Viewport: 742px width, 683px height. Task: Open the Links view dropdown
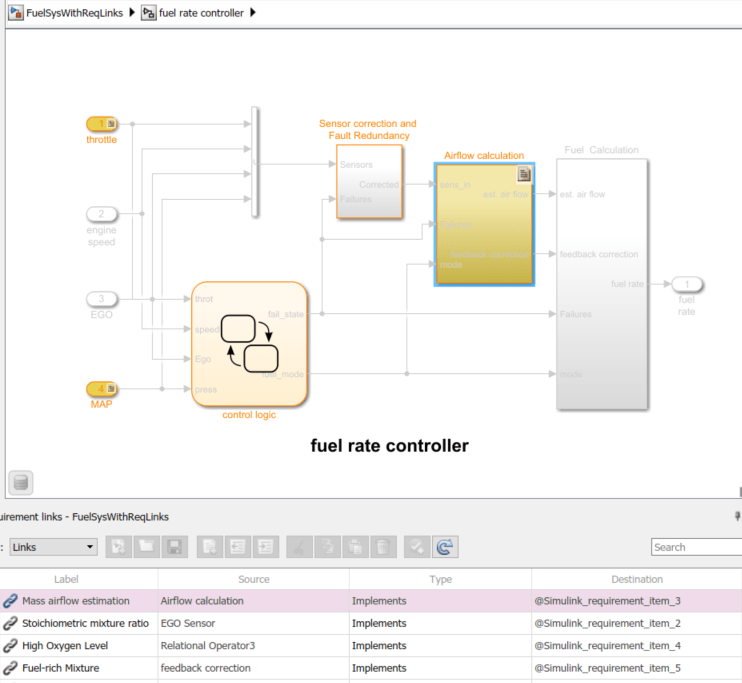tap(55, 547)
